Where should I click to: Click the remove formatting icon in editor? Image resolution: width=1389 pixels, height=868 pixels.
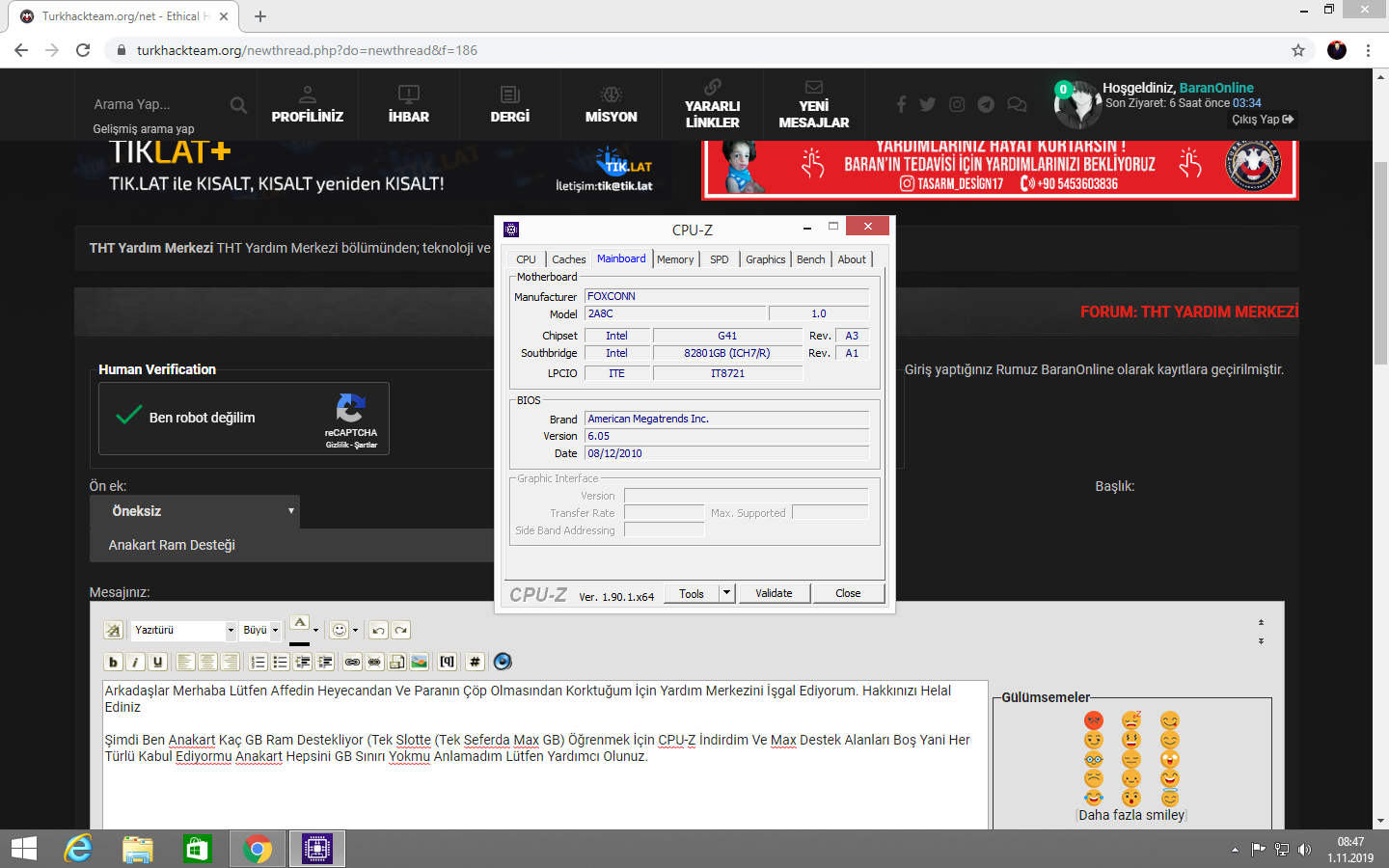click(113, 631)
